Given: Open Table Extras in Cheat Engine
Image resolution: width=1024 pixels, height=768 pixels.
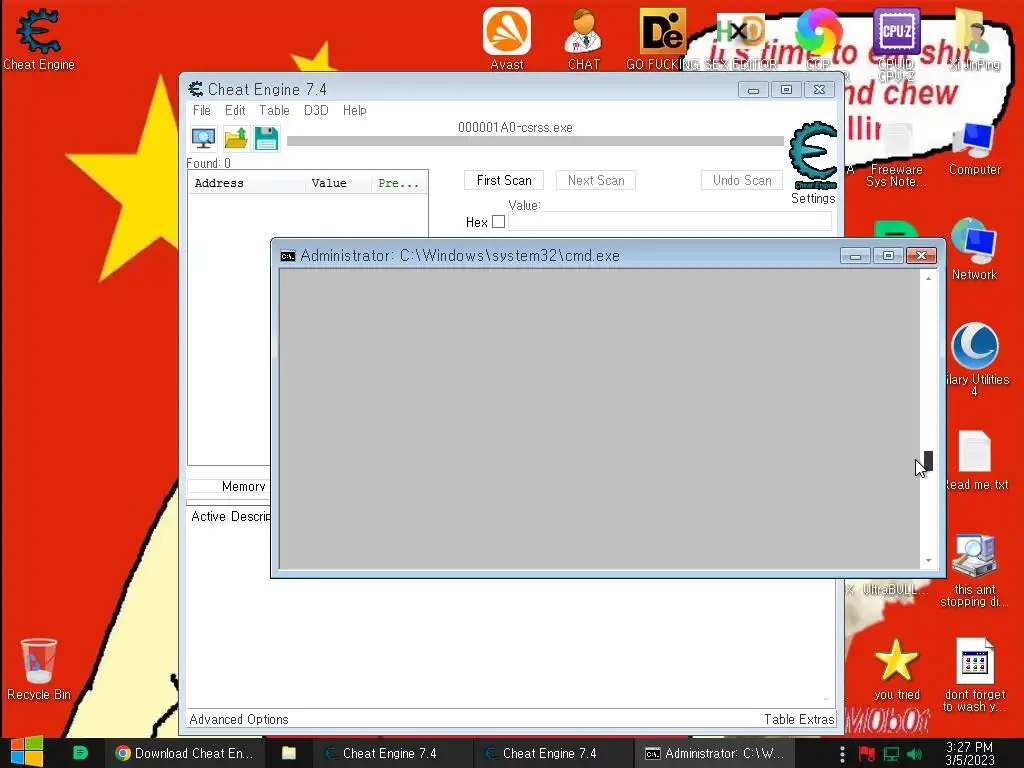Looking at the screenshot, I should pos(799,719).
